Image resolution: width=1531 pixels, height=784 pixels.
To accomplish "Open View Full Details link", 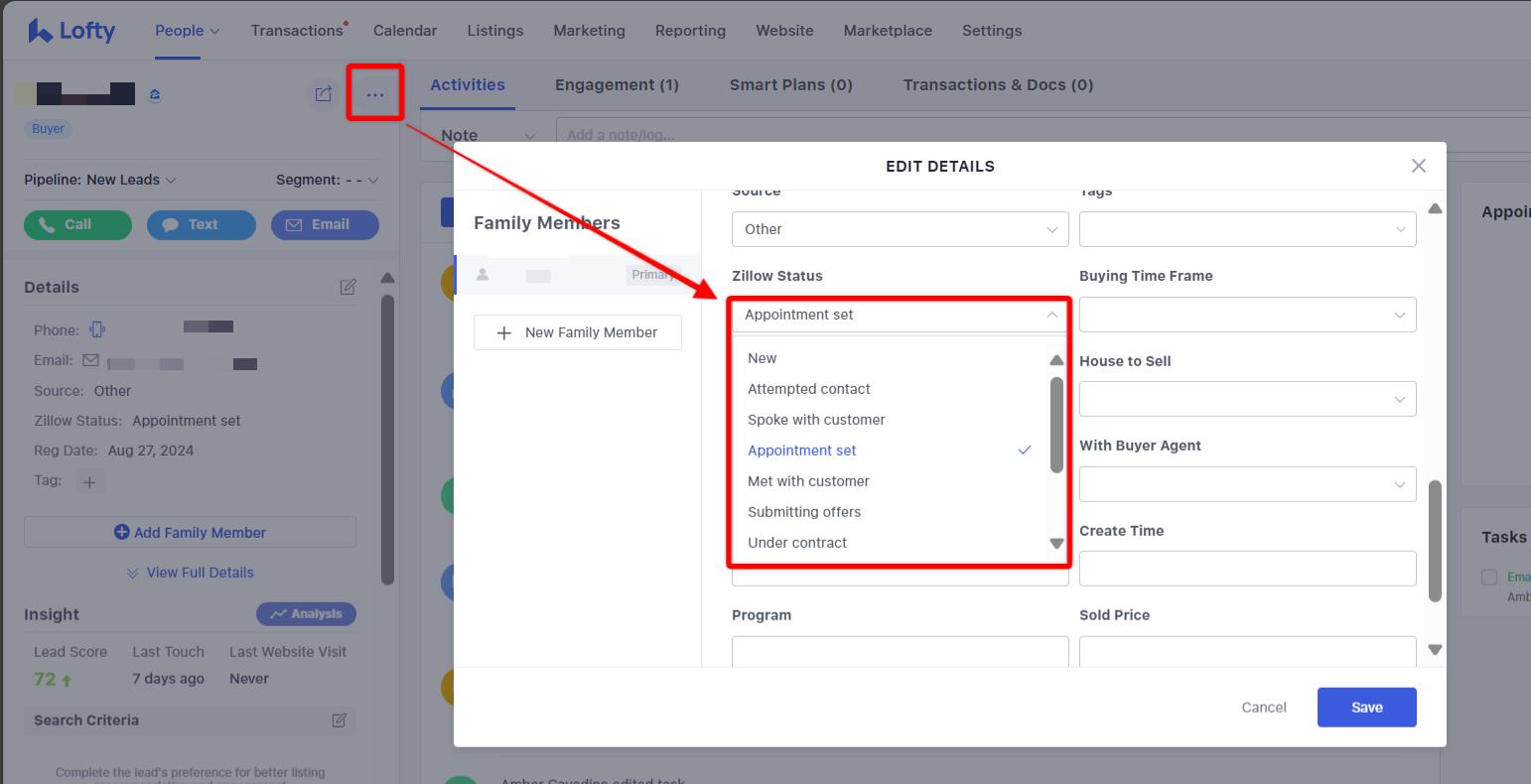I will (x=190, y=573).
